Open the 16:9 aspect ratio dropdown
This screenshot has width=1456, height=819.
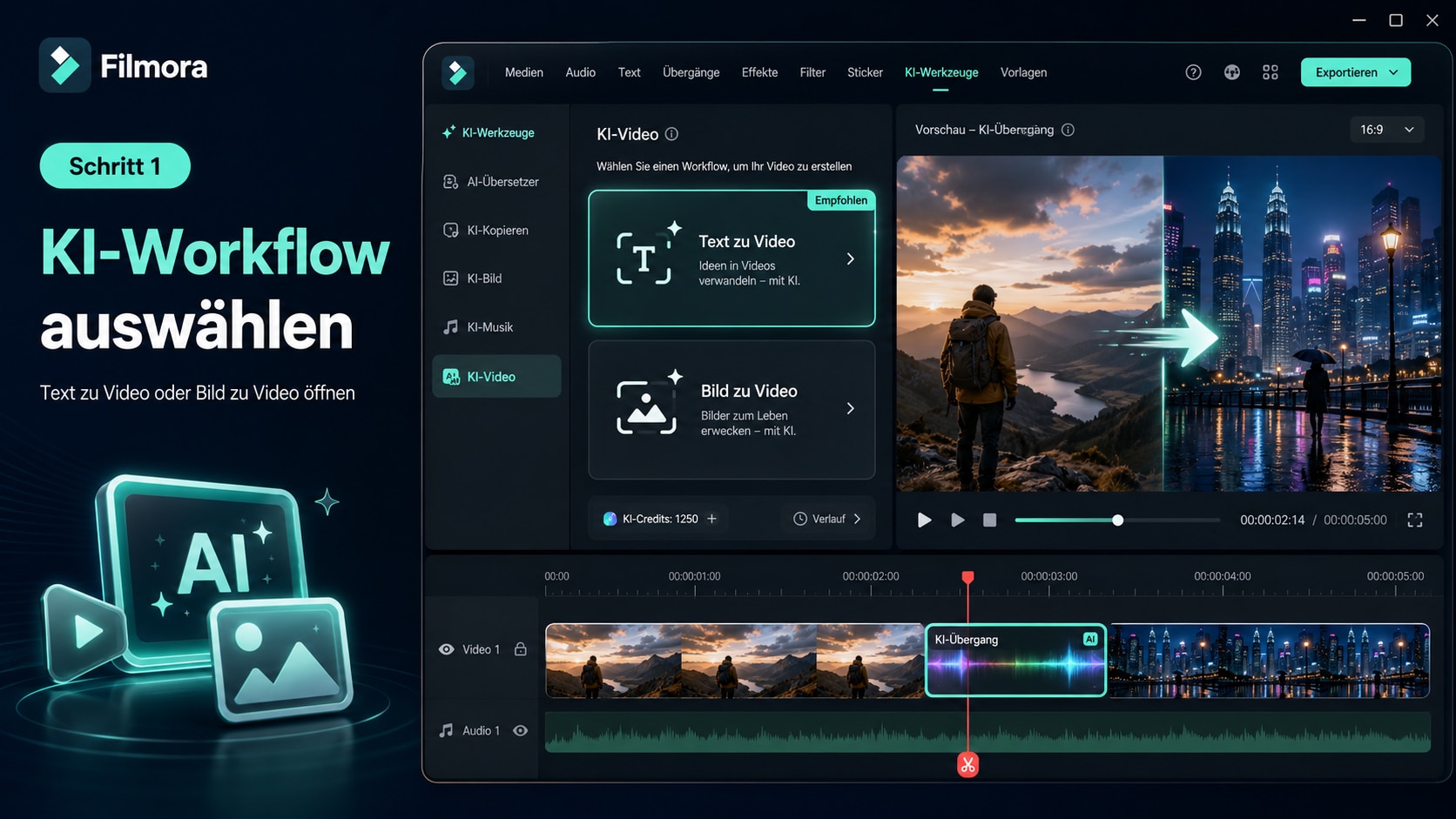(x=1387, y=130)
